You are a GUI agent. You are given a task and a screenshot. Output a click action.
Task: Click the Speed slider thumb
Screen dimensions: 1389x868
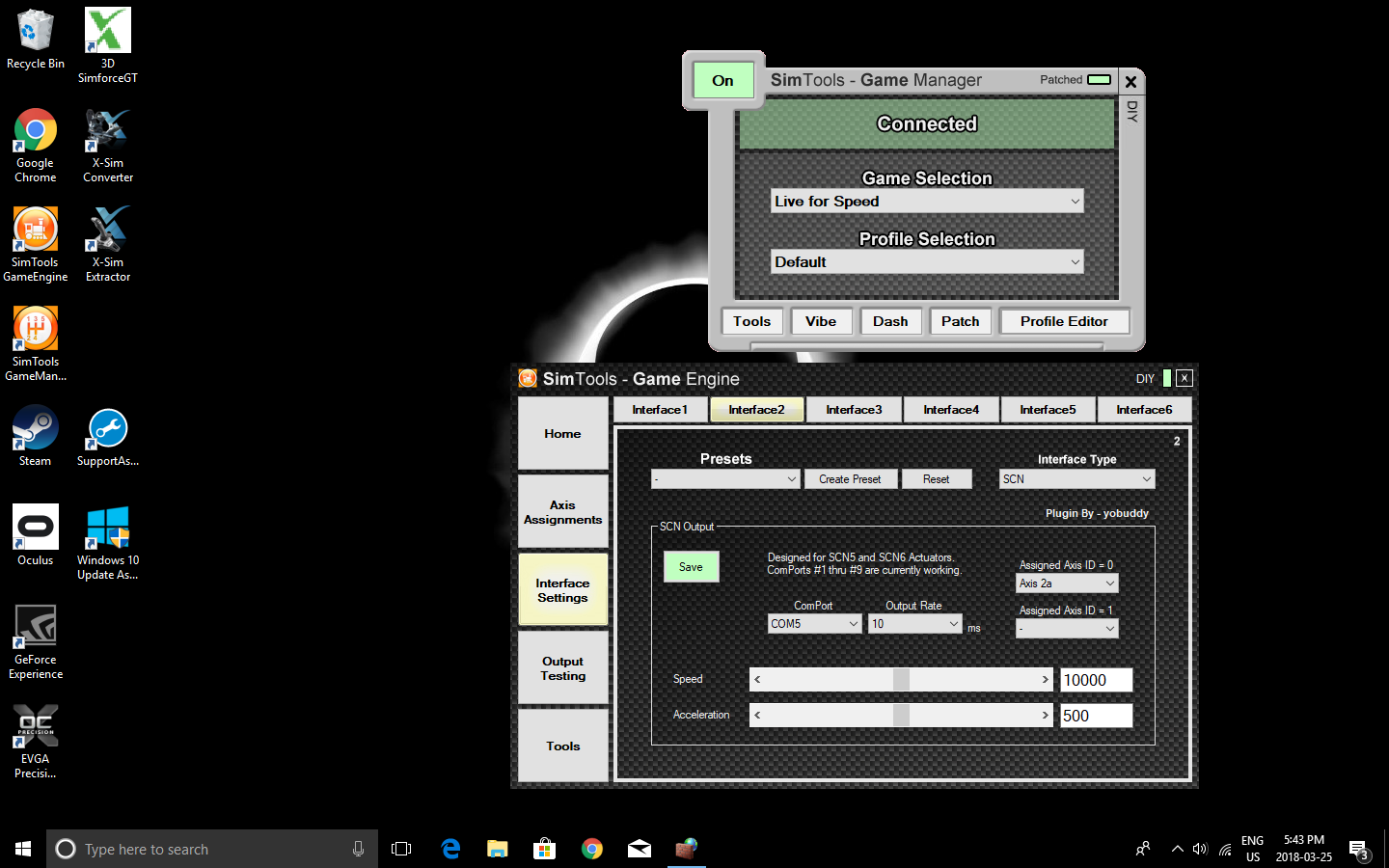click(901, 680)
